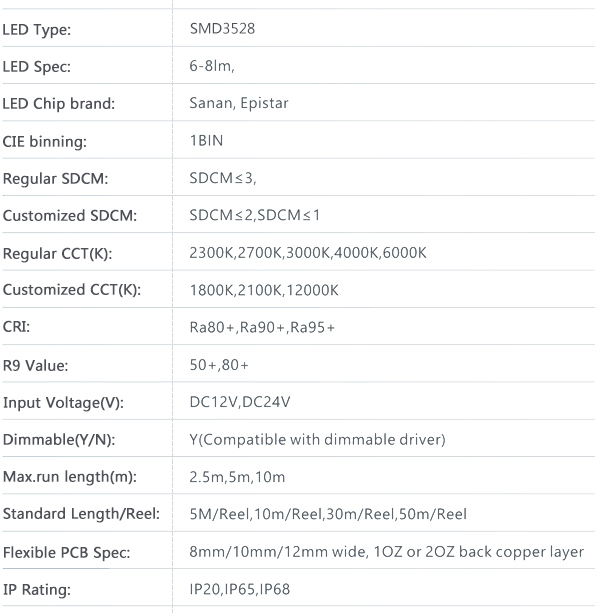This screenshot has width=595, height=613.
Task: Click the Dimmable(Y/N) label
Action: [59, 440]
